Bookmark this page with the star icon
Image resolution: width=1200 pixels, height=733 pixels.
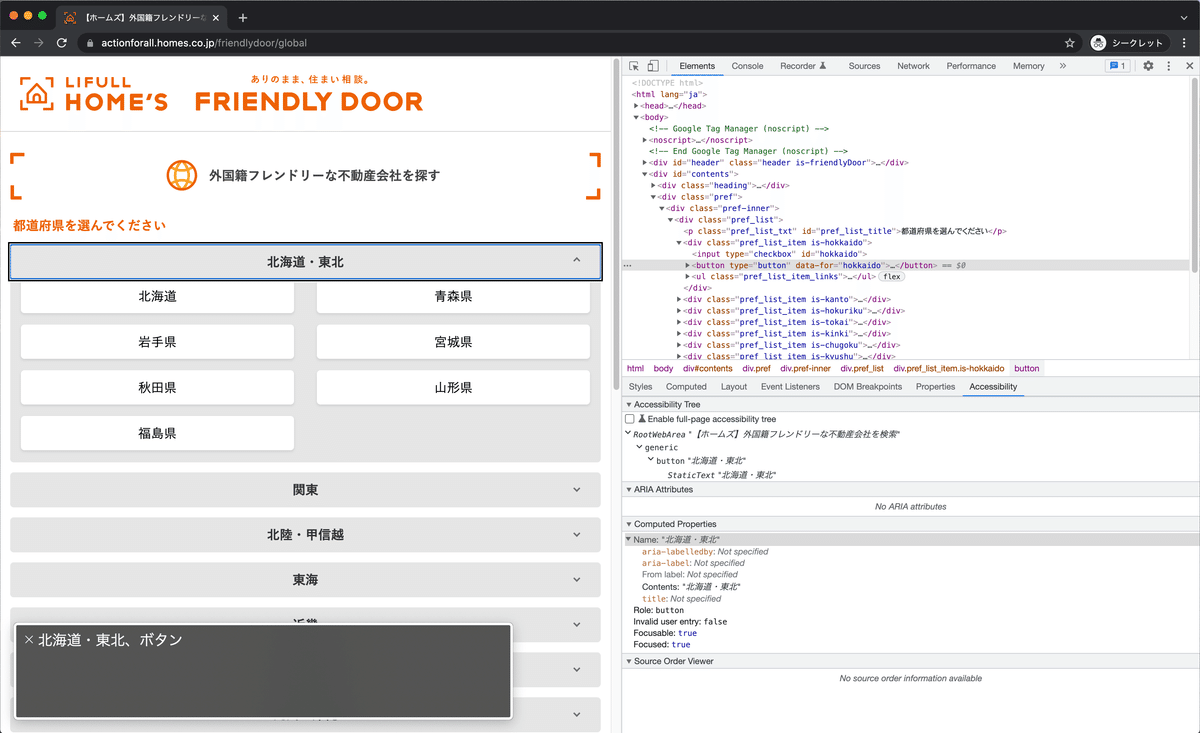[x=1069, y=43]
